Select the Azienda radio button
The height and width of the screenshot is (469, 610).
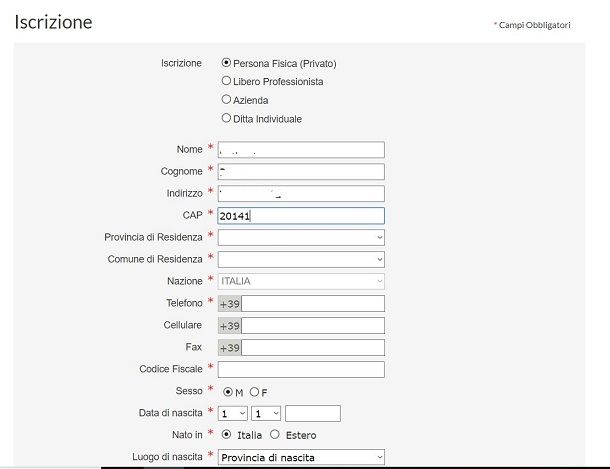(x=226, y=99)
